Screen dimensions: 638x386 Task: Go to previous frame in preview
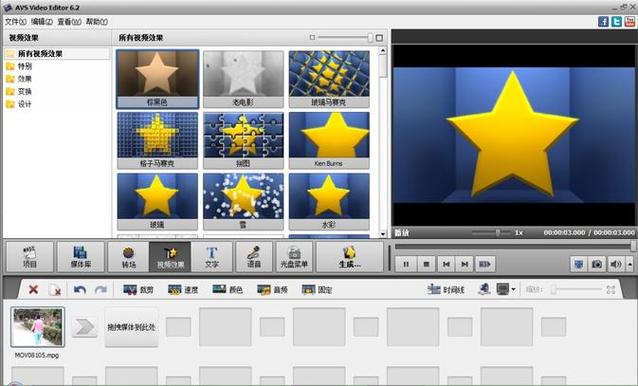[446, 264]
